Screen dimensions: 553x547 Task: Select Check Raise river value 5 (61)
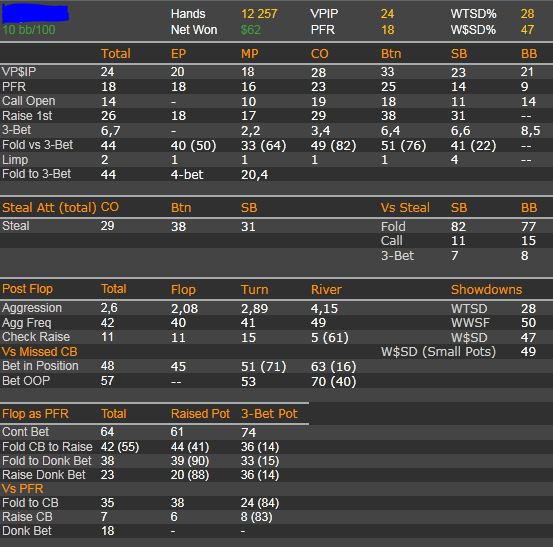tap(330, 338)
